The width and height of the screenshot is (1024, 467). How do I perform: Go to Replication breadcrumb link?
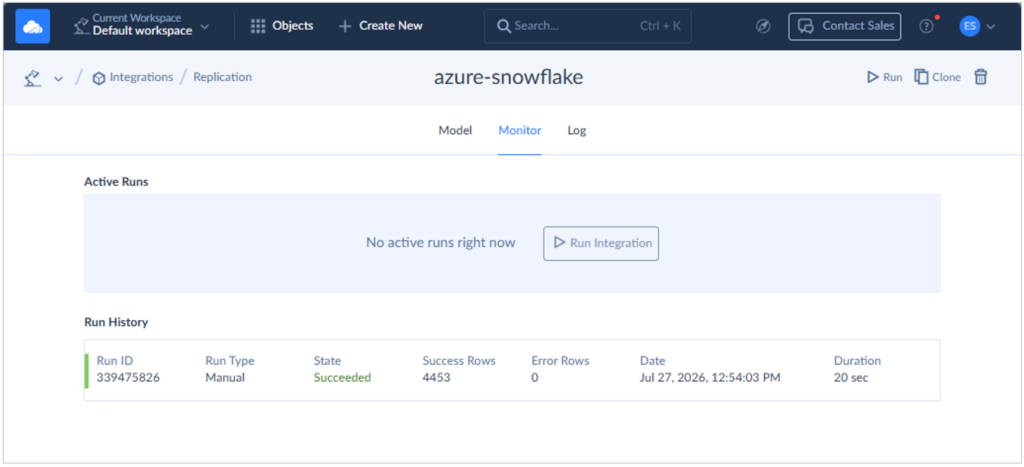pyautogui.click(x=223, y=77)
